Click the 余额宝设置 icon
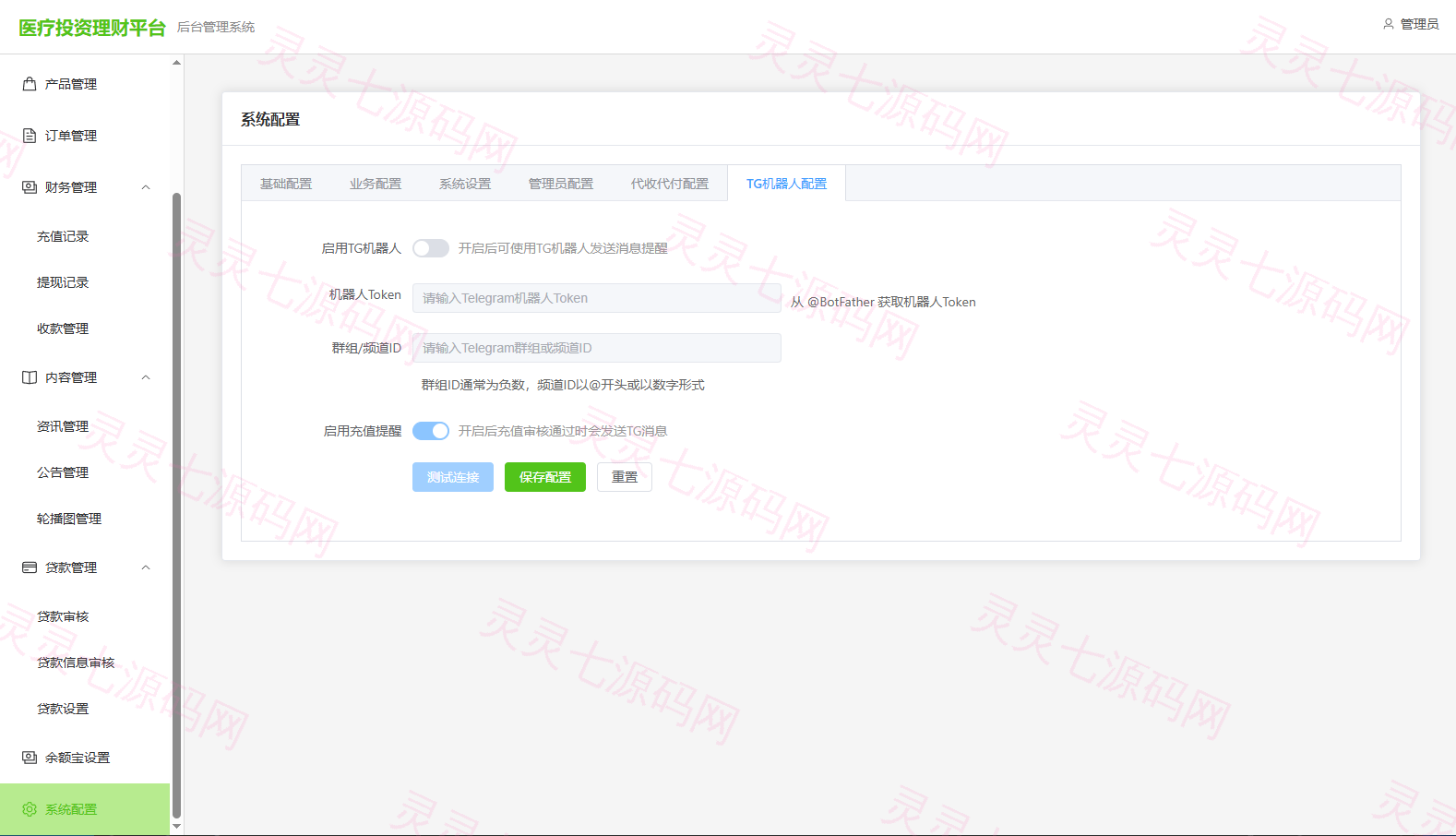The image size is (1456, 836). pos(30,758)
